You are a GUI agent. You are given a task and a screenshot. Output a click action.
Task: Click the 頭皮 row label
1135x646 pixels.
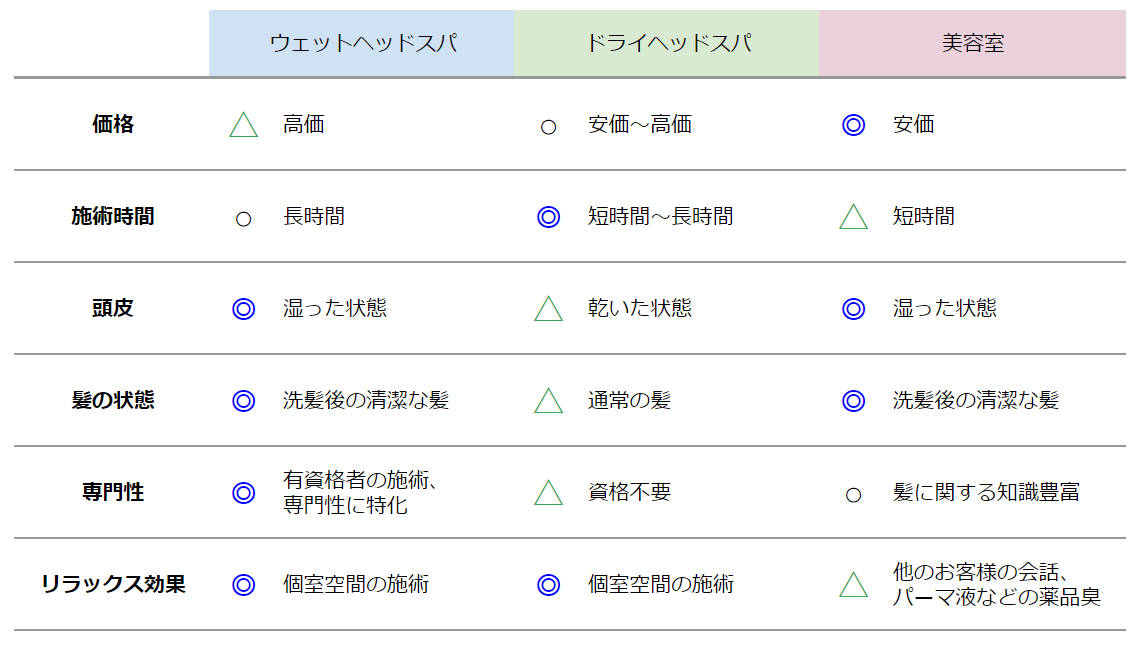(112, 309)
